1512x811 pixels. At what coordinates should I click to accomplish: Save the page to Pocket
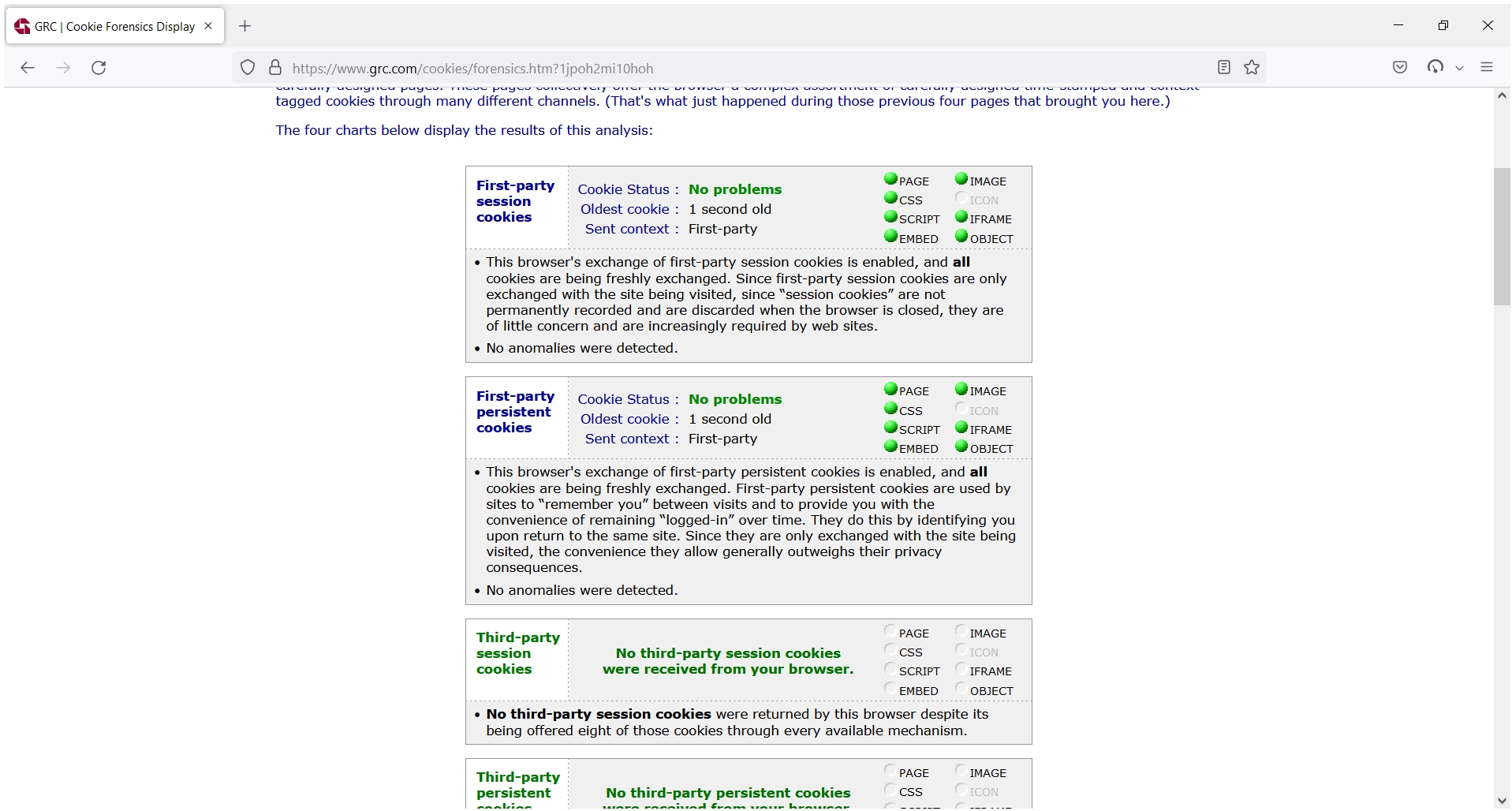[1401, 68]
